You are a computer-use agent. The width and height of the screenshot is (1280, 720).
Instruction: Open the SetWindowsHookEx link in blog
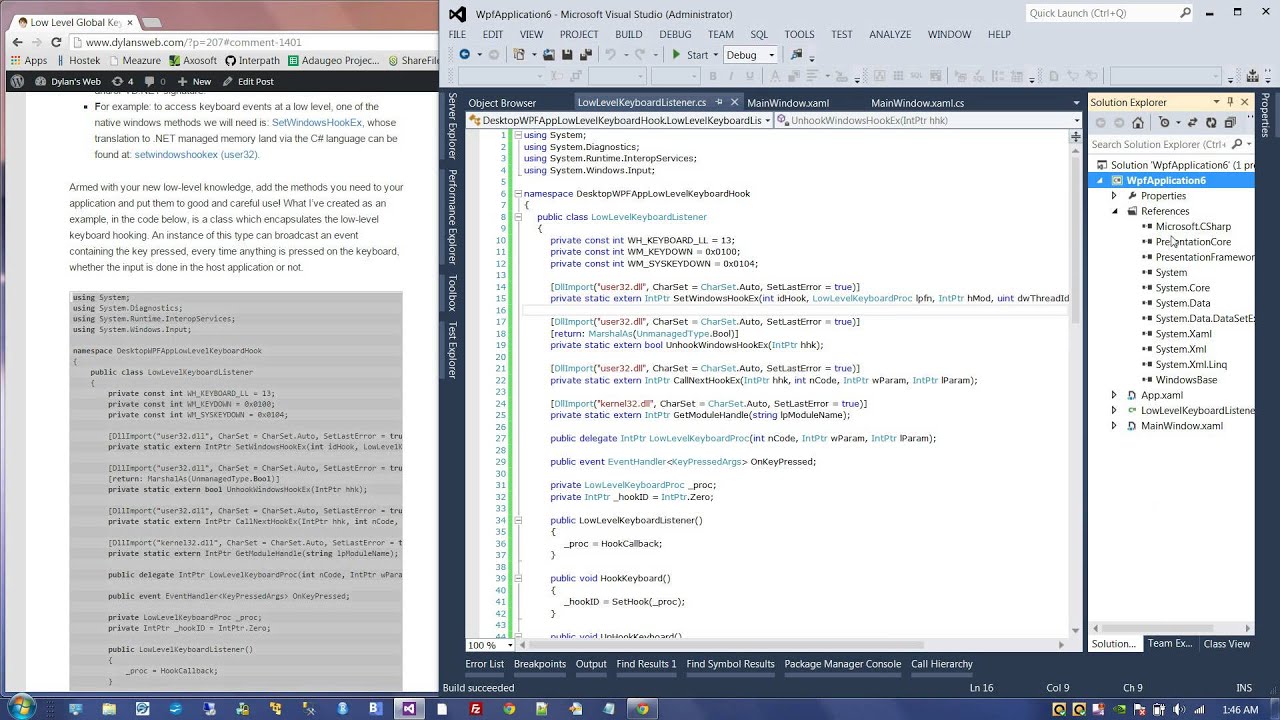pyautogui.click(x=317, y=123)
